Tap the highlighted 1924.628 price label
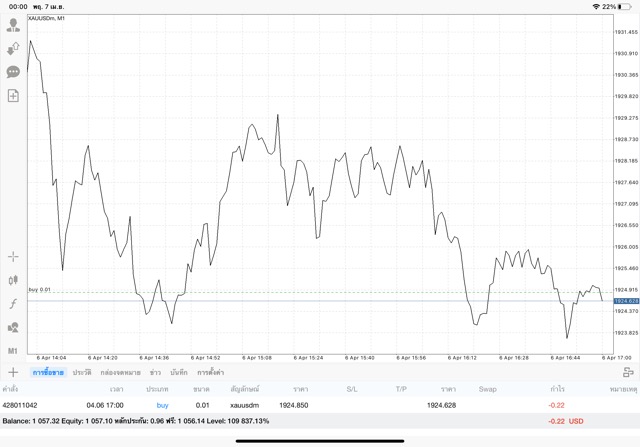The width and height of the screenshot is (640, 447). (626, 300)
